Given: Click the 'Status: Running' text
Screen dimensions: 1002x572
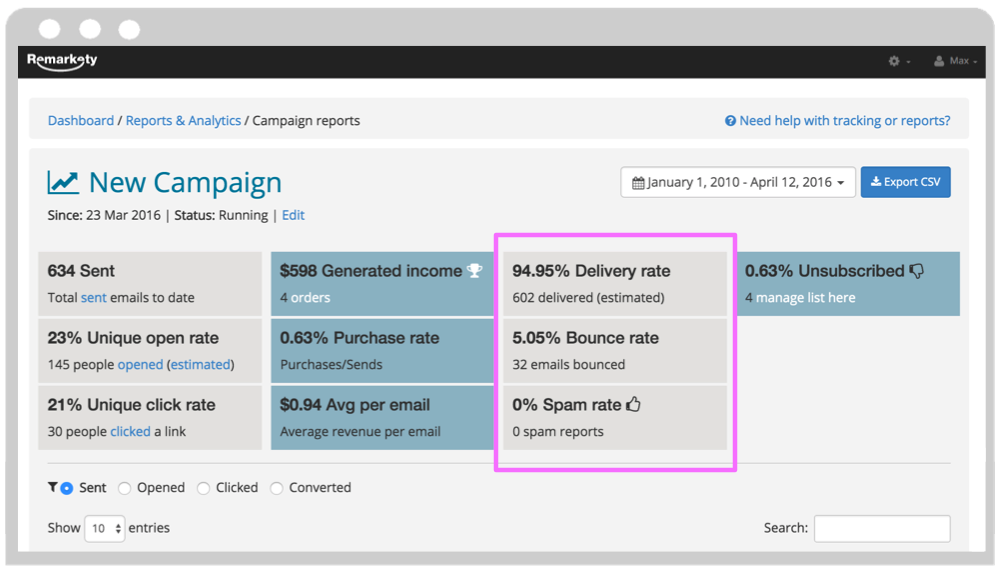Looking at the screenshot, I should pos(221,215).
